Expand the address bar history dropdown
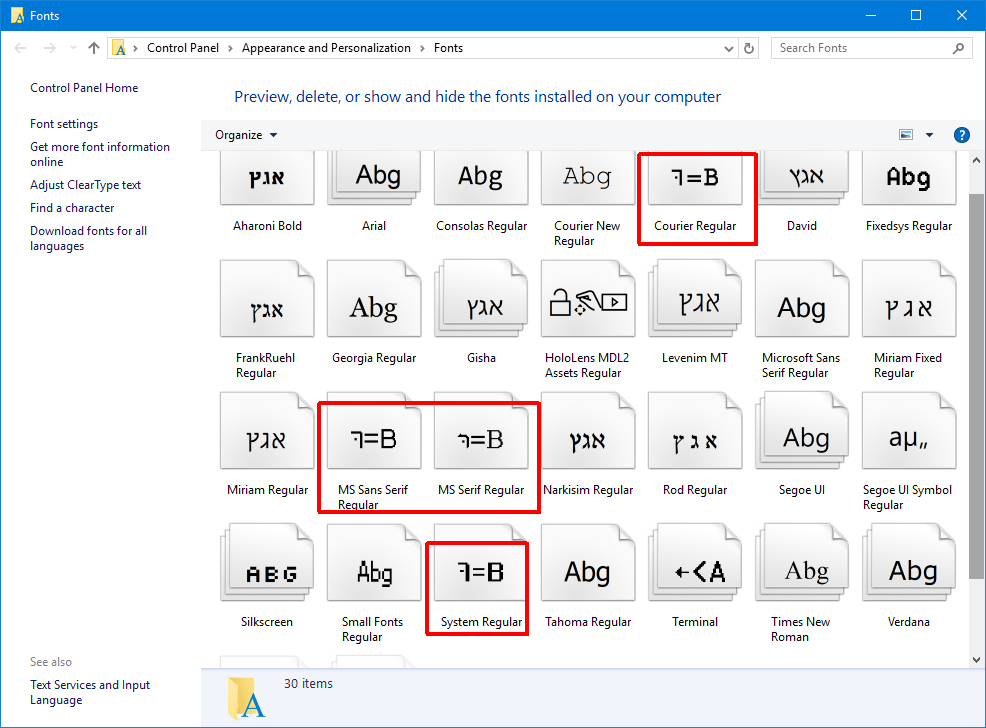Viewport: 986px width, 728px height. tap(728, 48)
